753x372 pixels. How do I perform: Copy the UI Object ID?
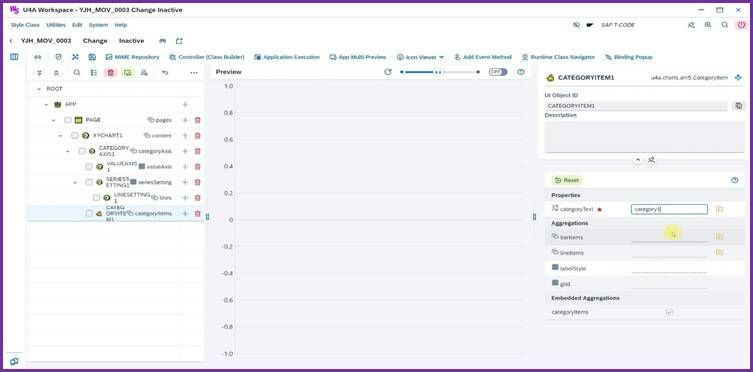click(x=739, y=106)
